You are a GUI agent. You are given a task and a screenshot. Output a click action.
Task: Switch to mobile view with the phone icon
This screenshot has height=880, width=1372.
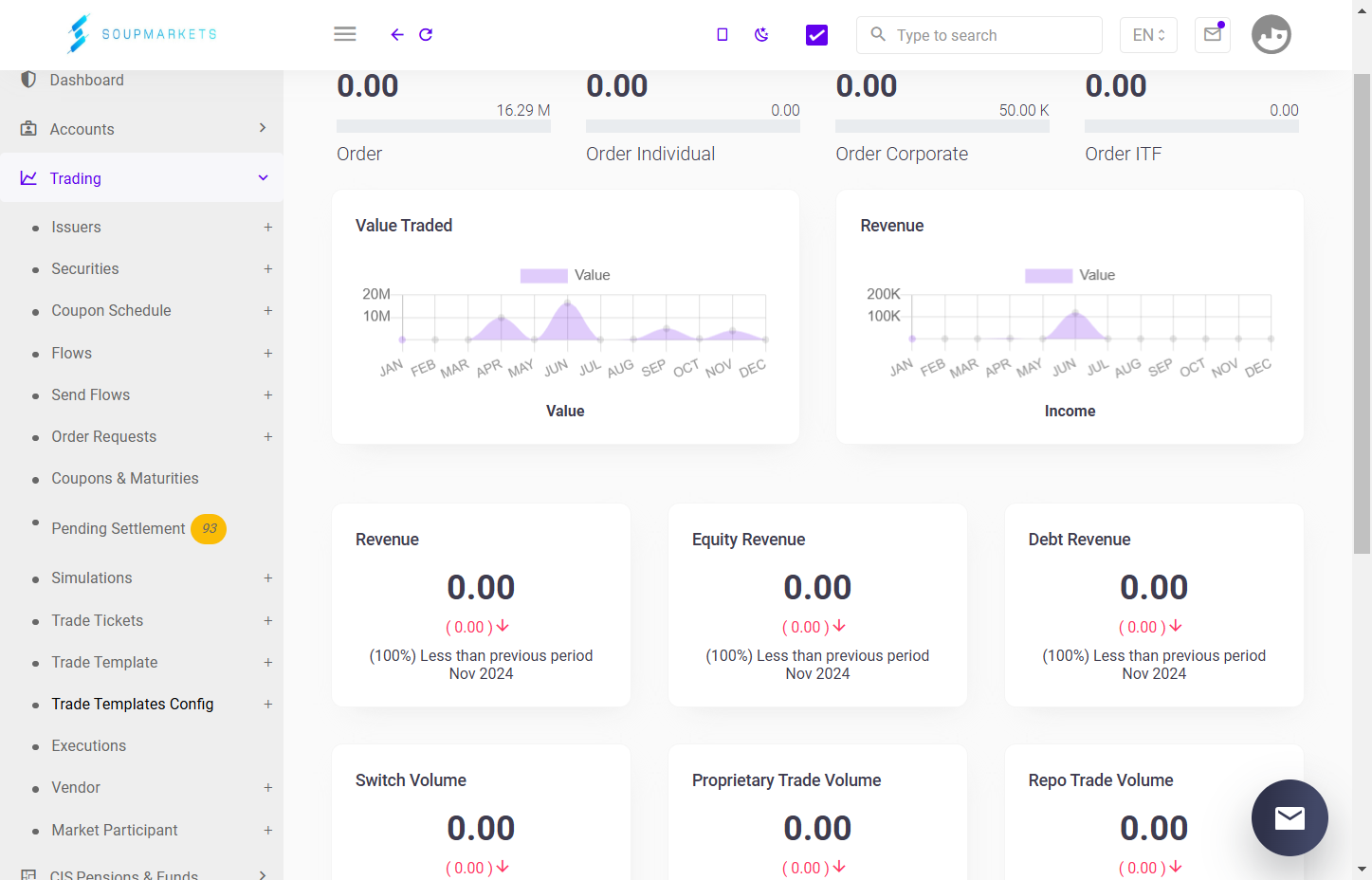723,34
